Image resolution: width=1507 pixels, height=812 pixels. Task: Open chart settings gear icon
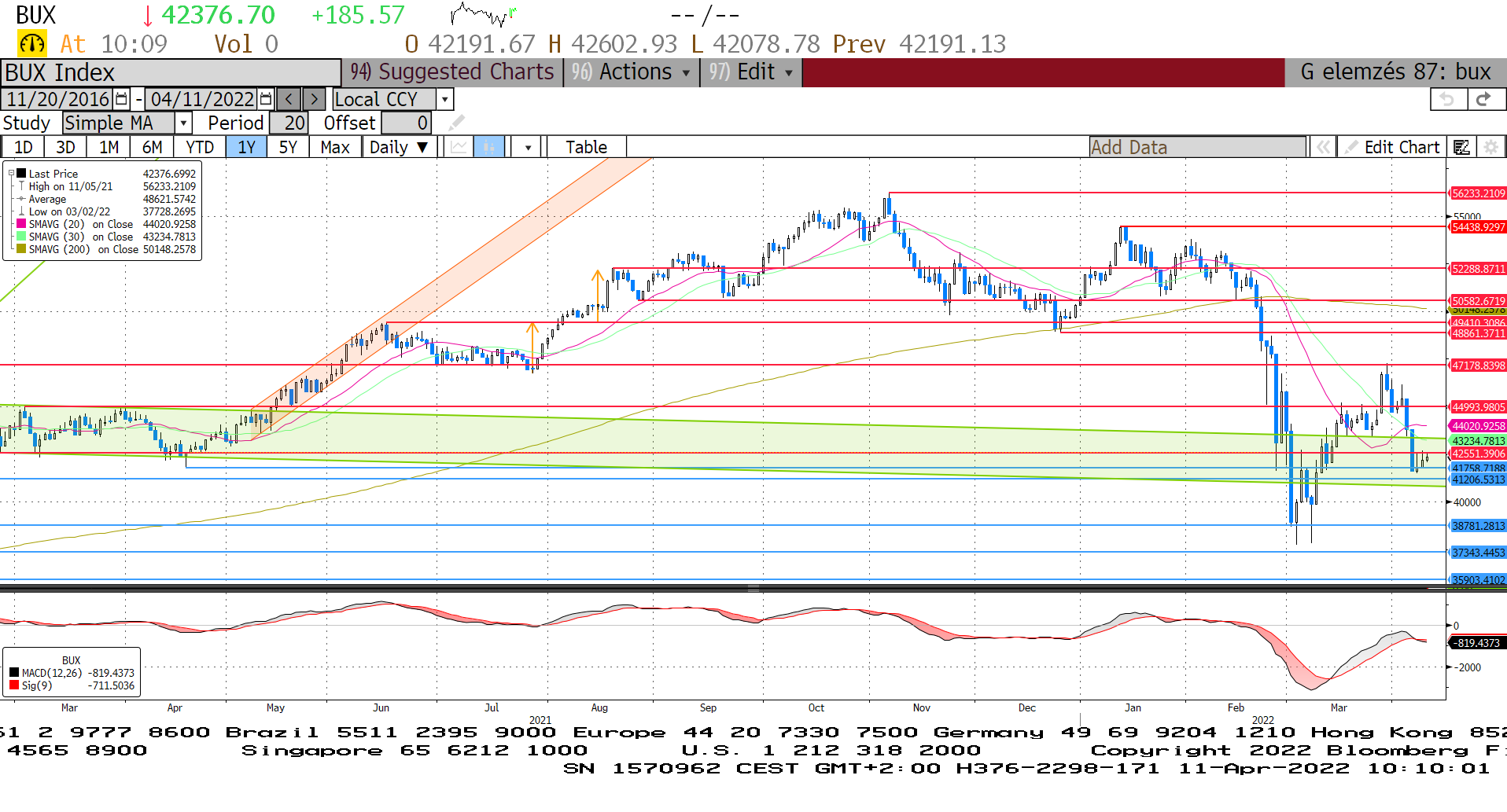click(1490, 147)
